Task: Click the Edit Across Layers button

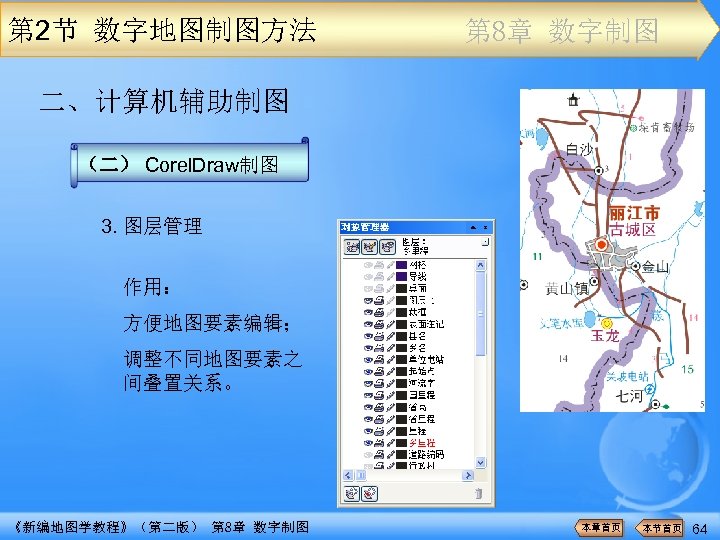Action: [x=370, y=247]
